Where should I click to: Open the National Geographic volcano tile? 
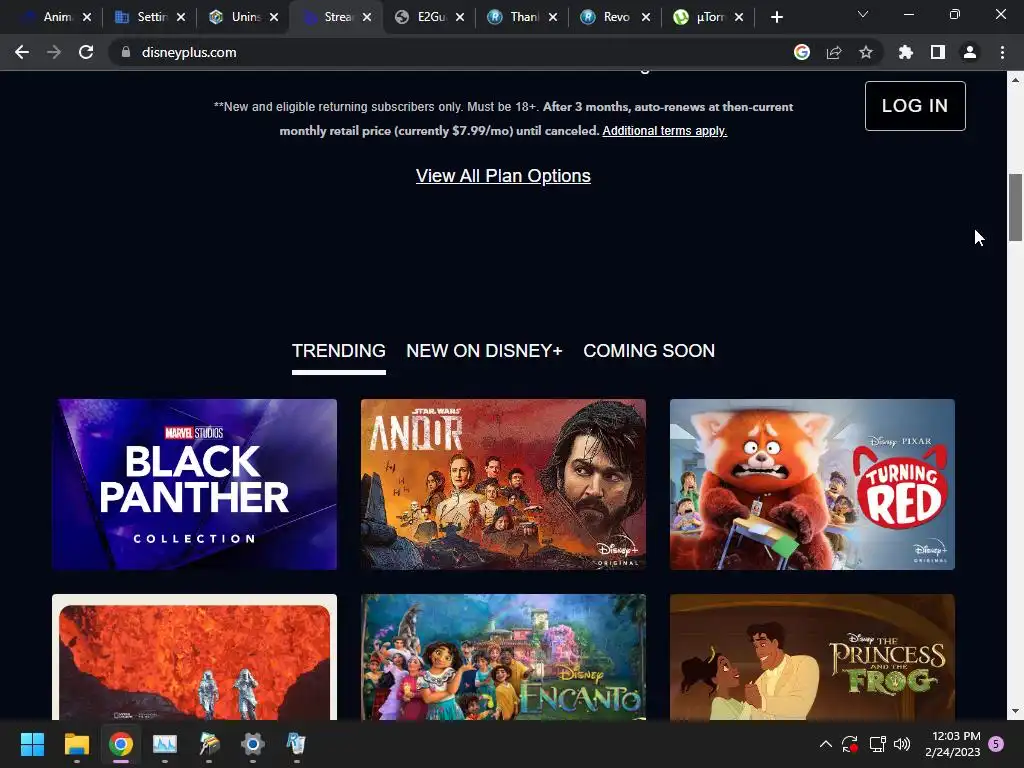(195, 657)
